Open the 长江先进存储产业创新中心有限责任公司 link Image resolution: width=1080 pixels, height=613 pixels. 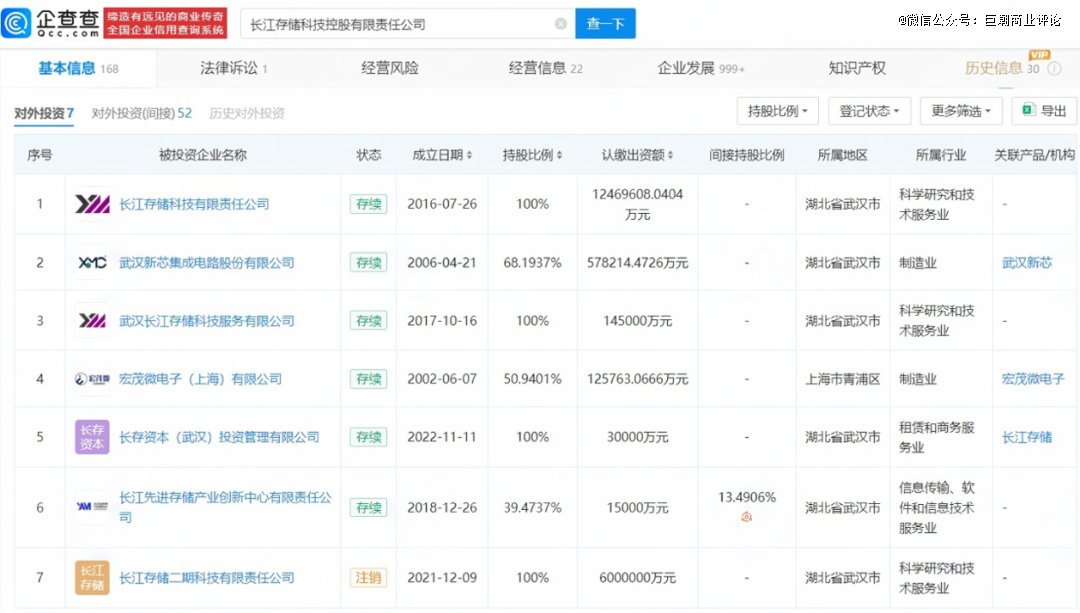(x=225, y=507)
